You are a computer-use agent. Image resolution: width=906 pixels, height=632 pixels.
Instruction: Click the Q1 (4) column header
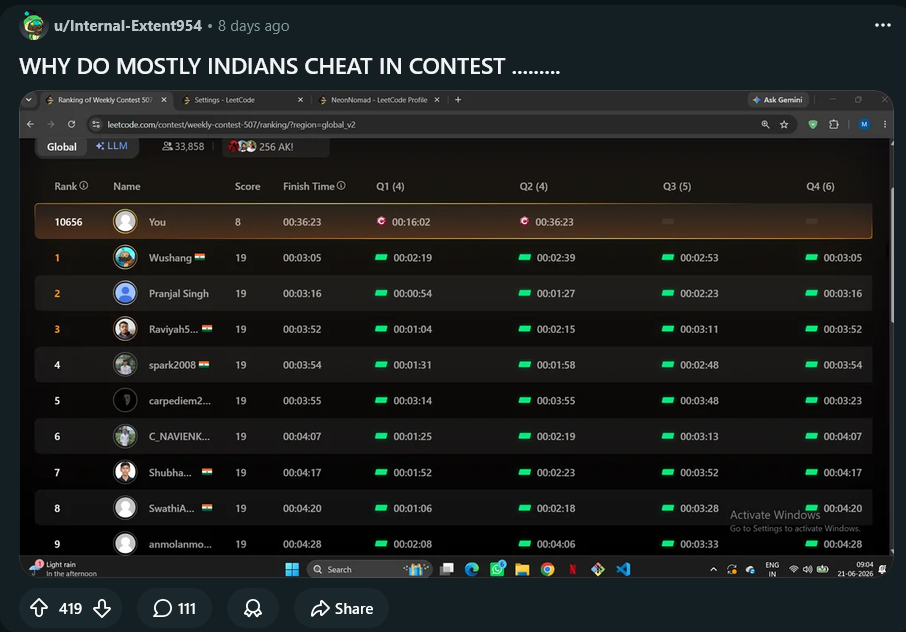pos(390,187)
